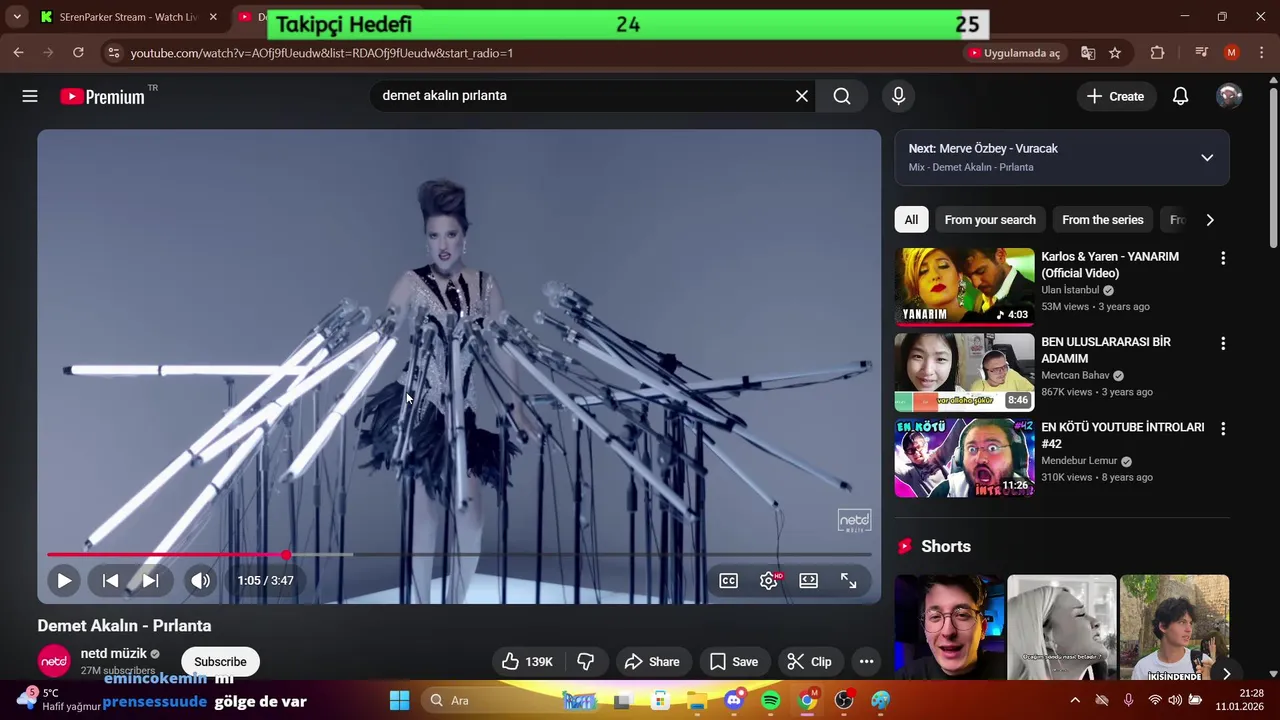
Task: Dislike the video with thumbs down
Action: pyautogui.click(x=586, y=661)
